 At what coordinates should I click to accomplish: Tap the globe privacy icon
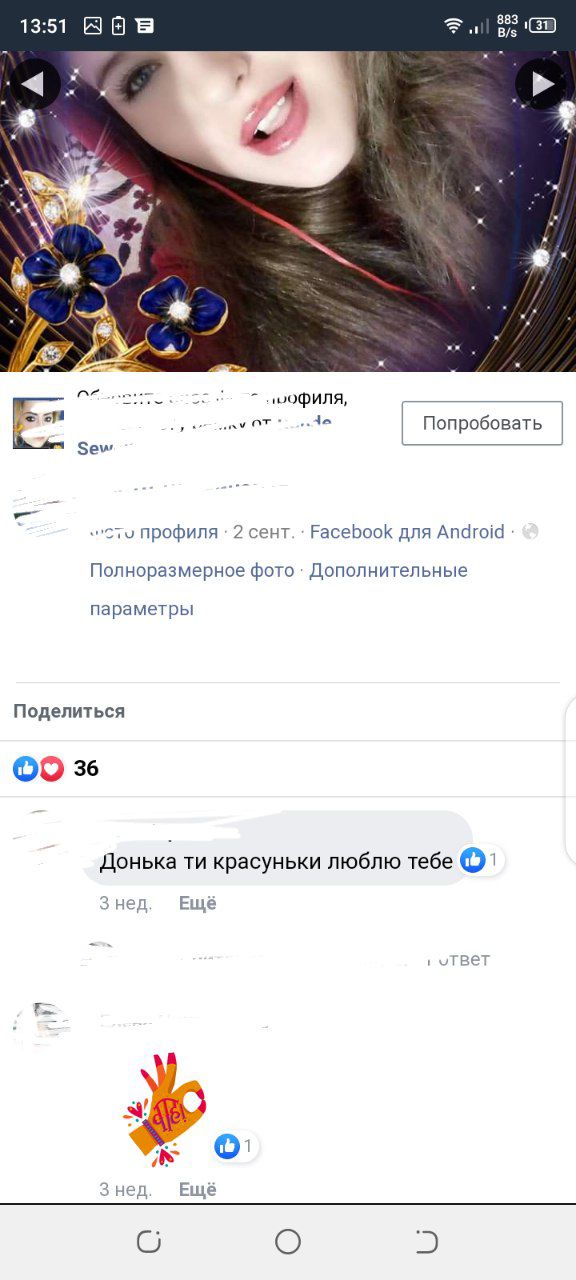(530, 532)
